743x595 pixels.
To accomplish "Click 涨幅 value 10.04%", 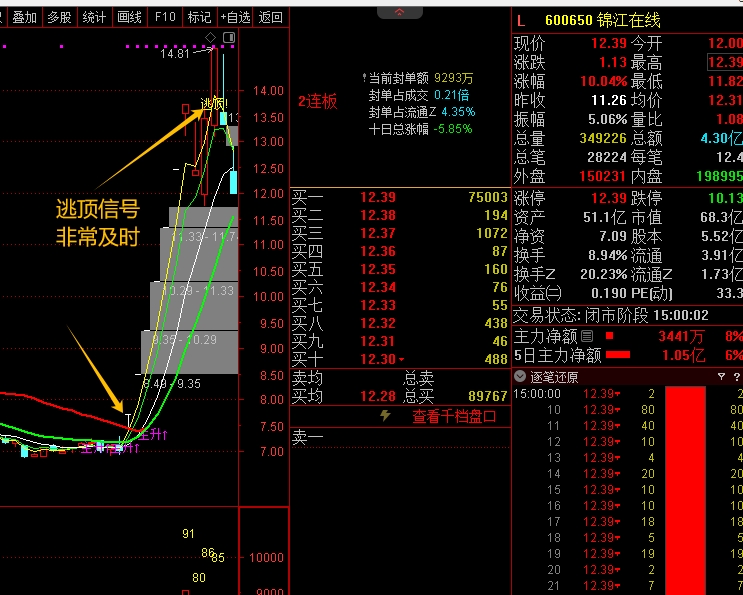I will [x=604, y=81].
